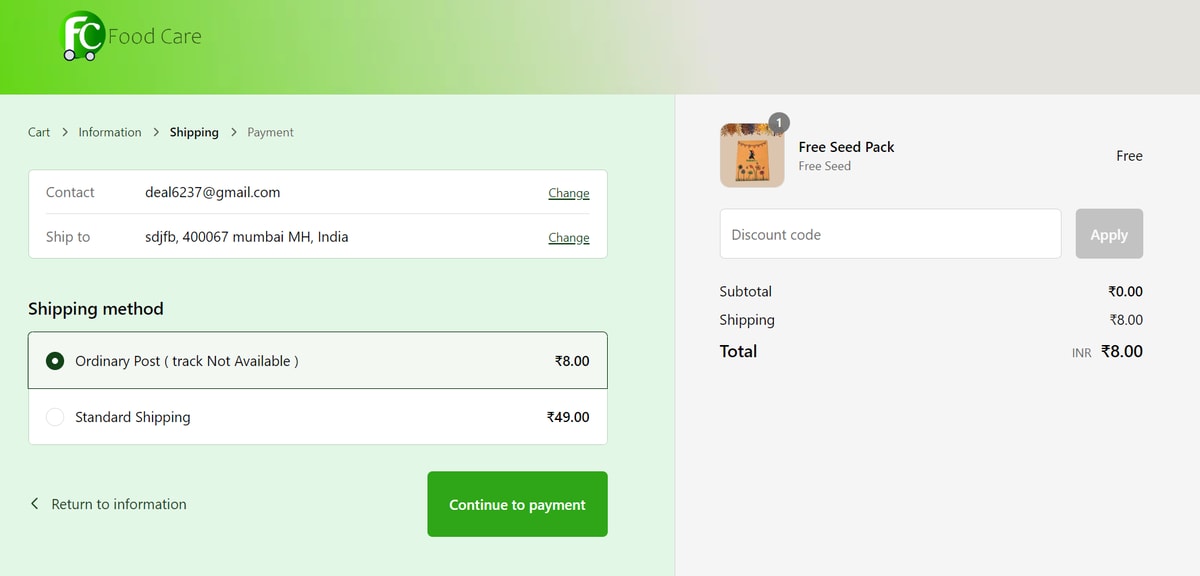Image resolution: width=1200 pixels, height=576 pixels.
Task: Change the contact email address
Action: pyautogui.click(x=568, y=193)
